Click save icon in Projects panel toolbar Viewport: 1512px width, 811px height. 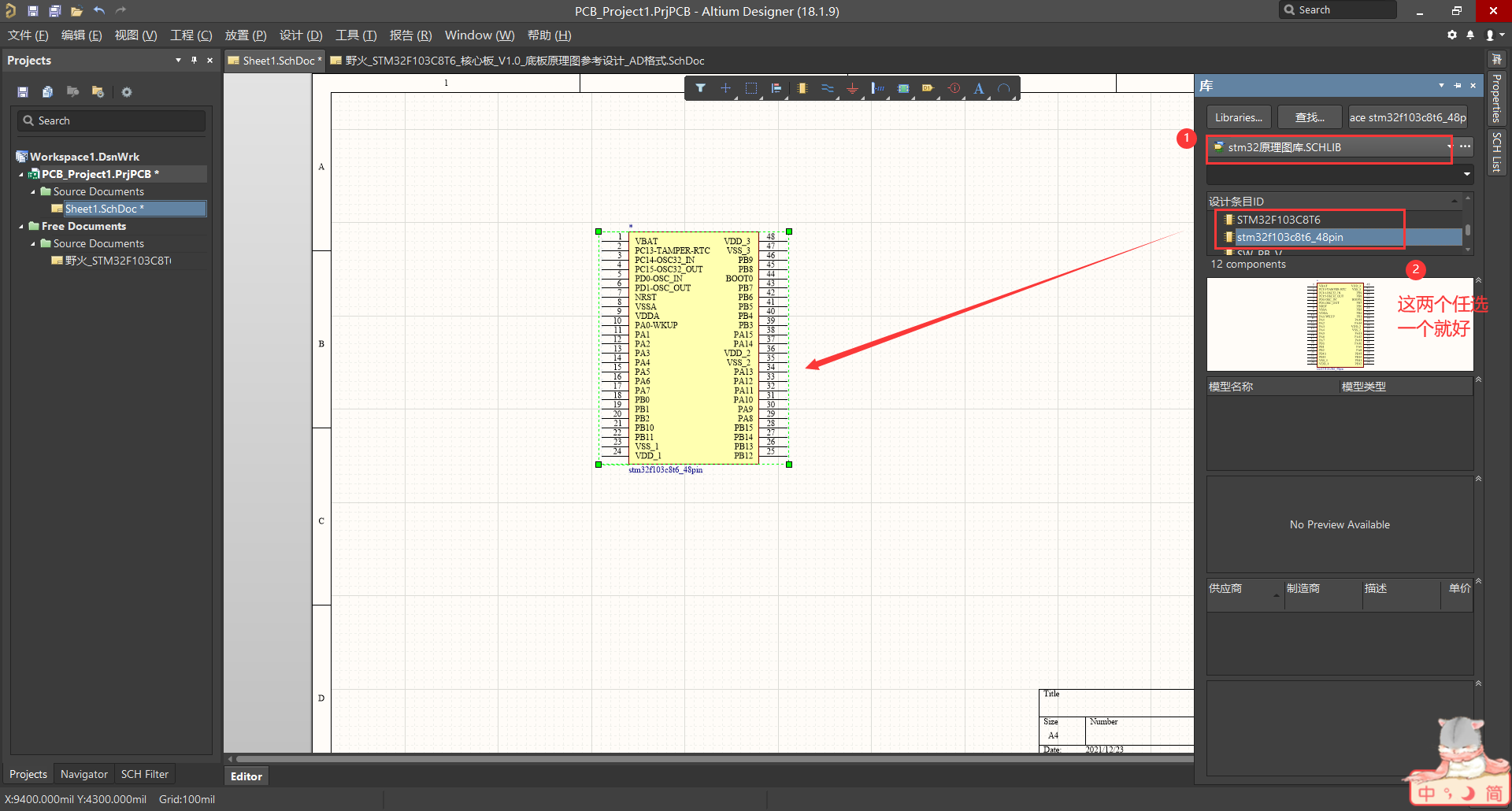pos(23,92)
